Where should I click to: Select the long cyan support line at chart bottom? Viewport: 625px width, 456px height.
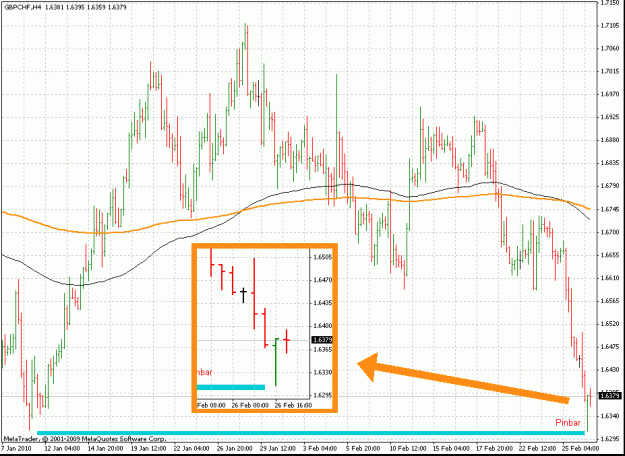(x=311, y=433)
